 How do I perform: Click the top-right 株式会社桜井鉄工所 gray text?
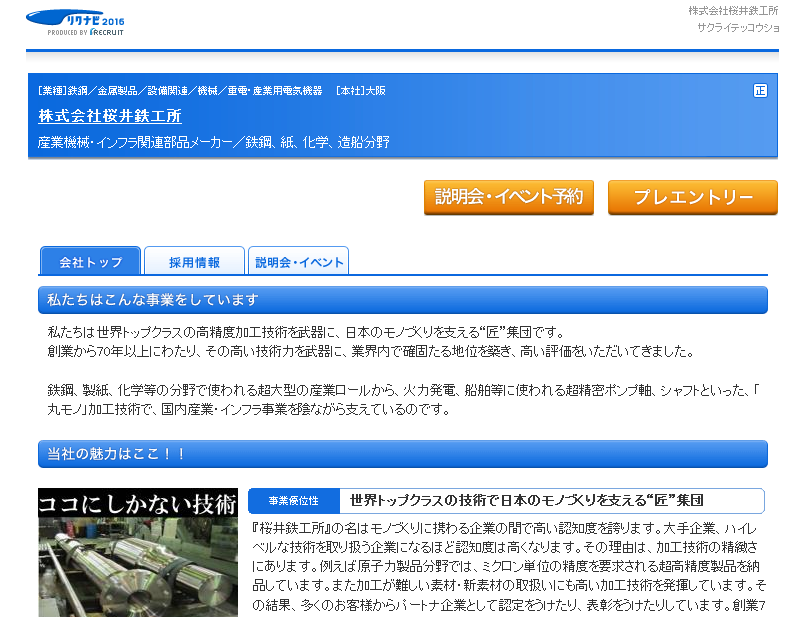pyautogui.click(x=733, y=11)
